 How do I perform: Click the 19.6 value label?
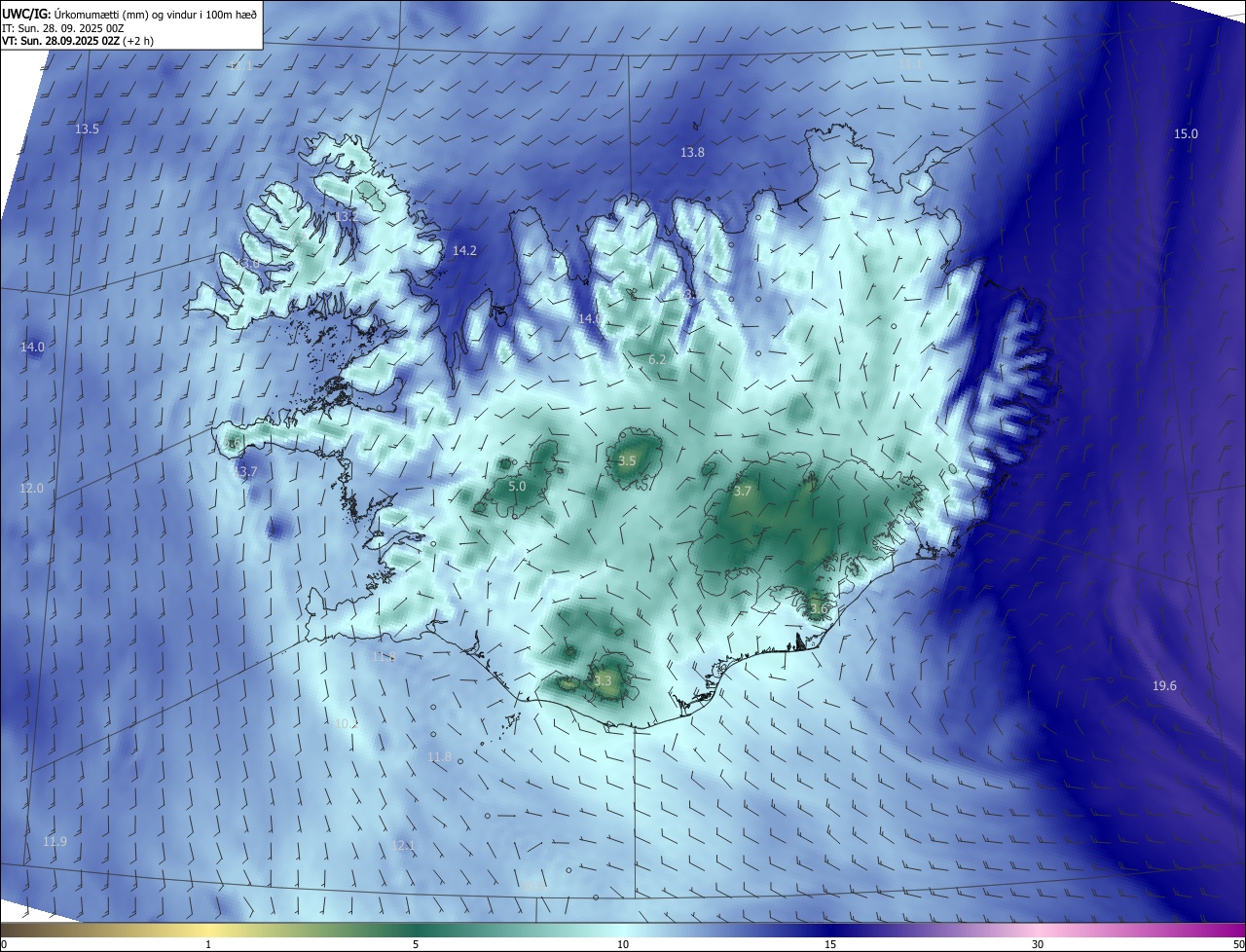1164,686
